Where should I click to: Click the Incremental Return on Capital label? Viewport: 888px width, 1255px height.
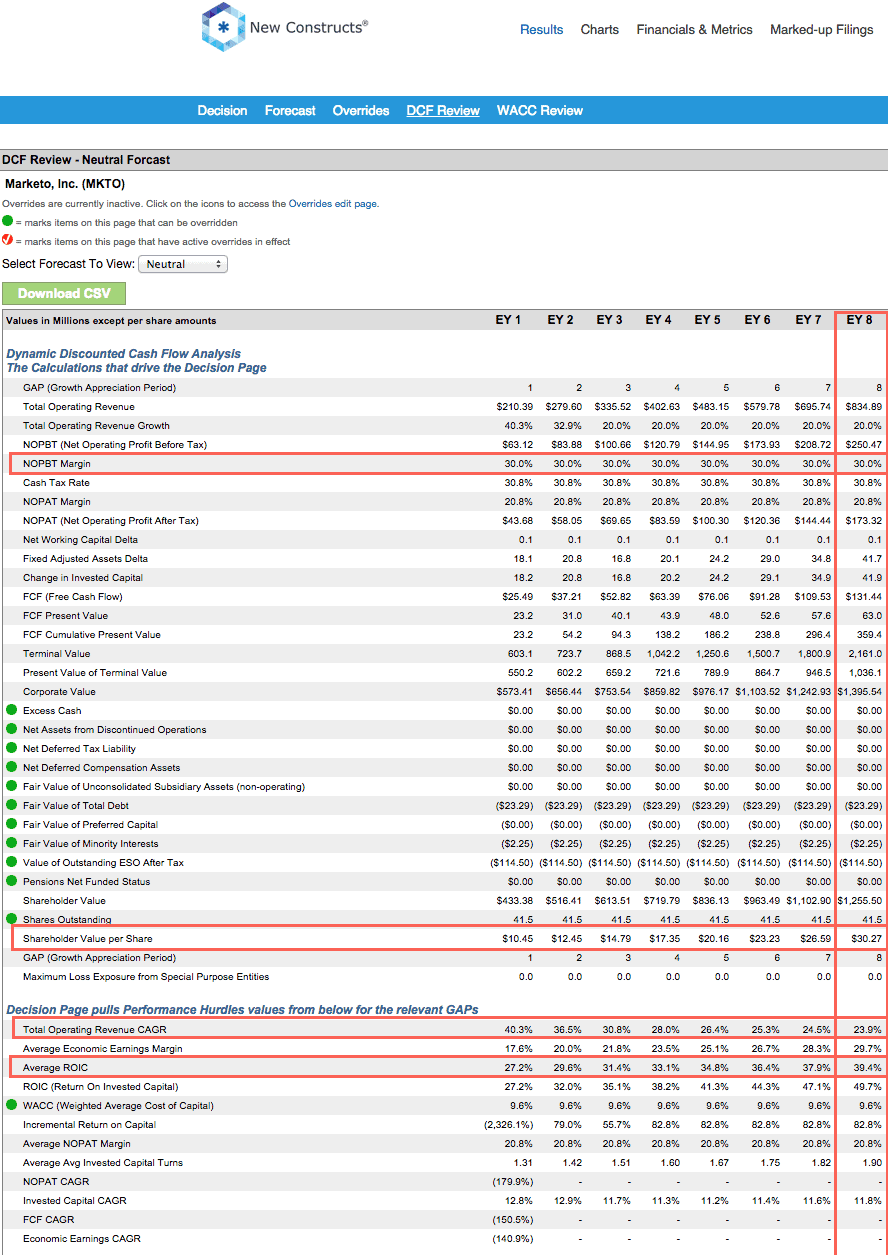(88, 1125)
